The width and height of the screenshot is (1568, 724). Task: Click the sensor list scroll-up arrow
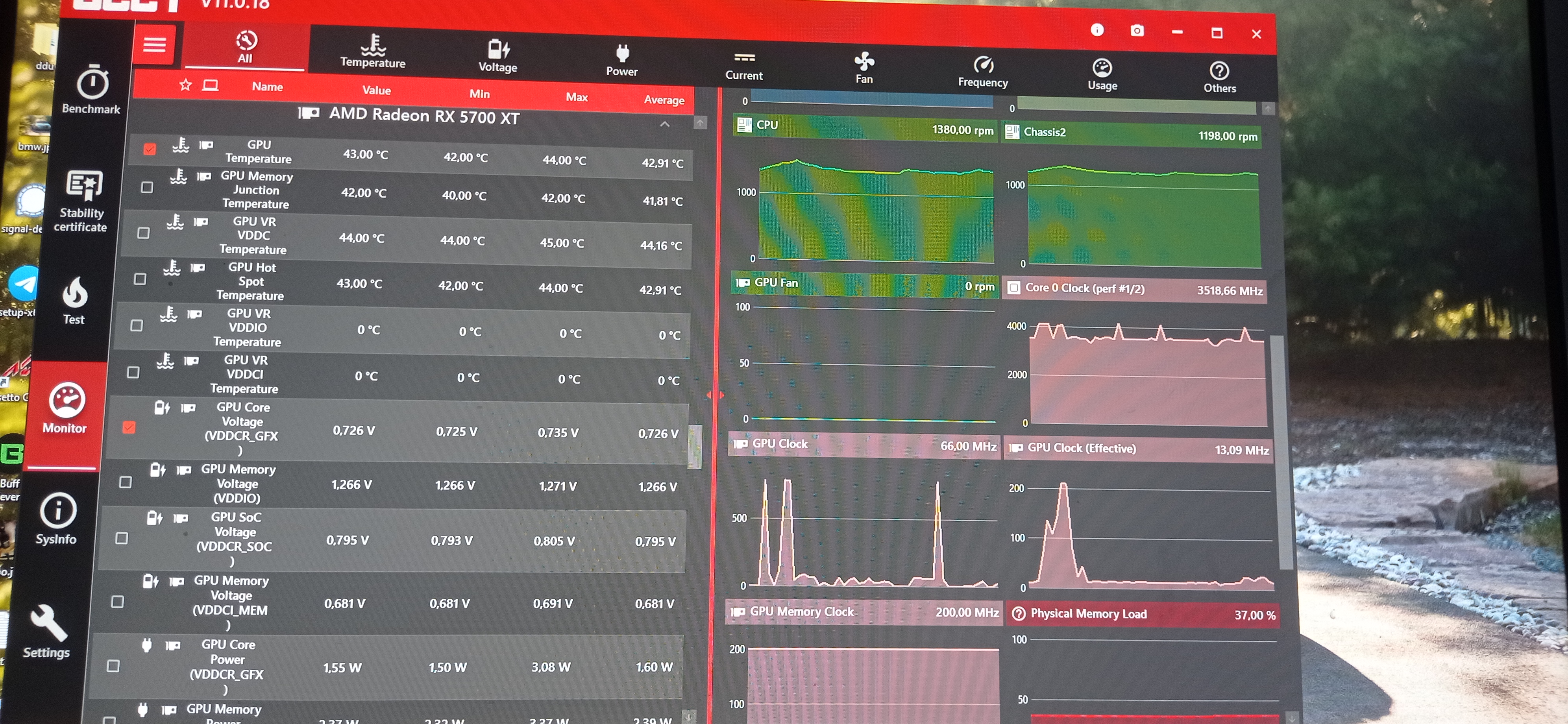(x=701, y=123)
